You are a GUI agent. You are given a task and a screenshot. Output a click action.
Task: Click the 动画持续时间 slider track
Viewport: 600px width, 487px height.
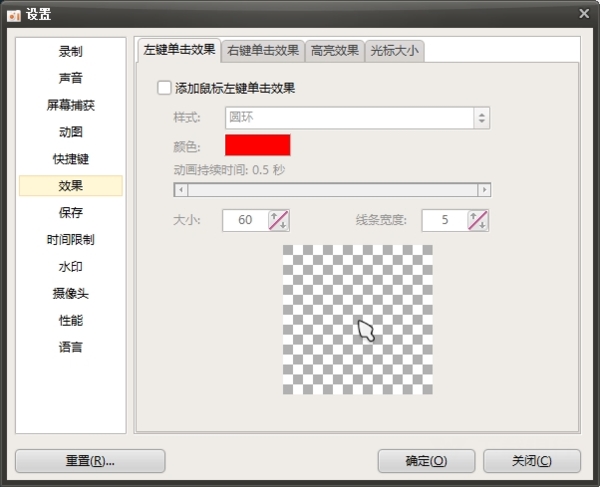(332, 190)
